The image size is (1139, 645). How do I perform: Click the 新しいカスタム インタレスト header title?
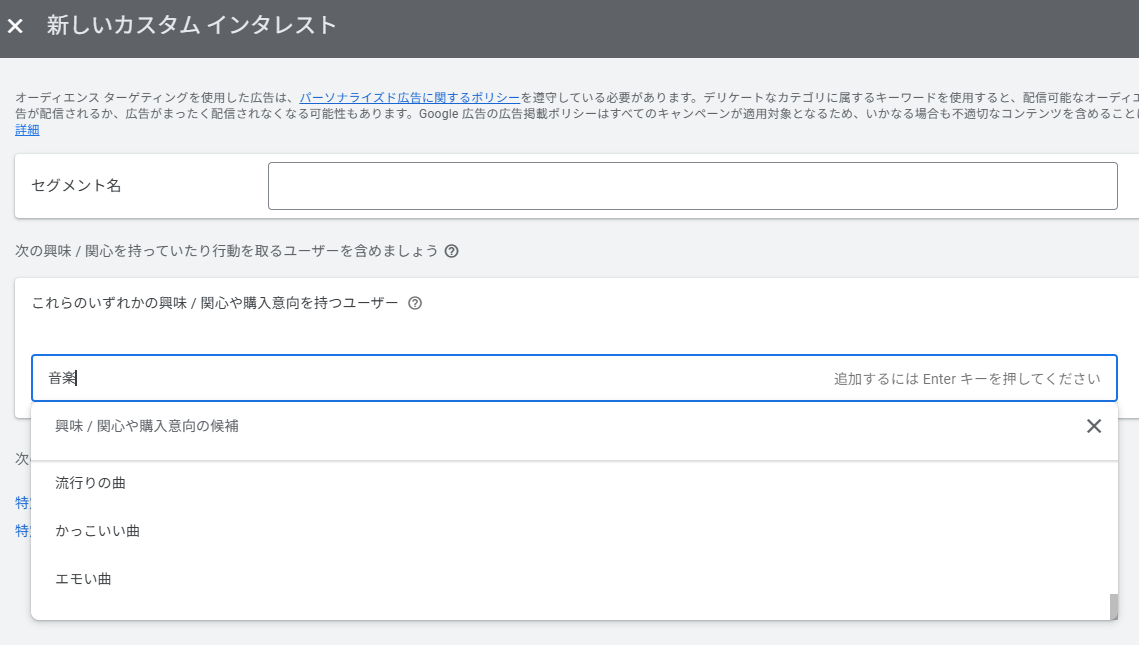coord(192,26)
